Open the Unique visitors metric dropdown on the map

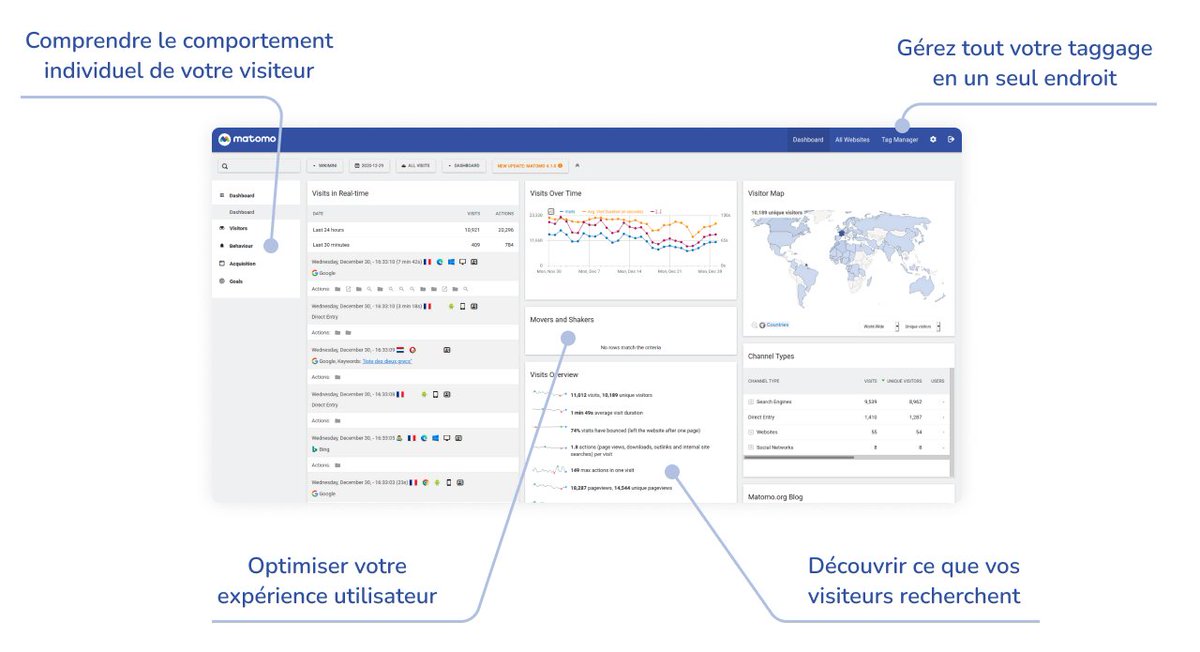922,327
